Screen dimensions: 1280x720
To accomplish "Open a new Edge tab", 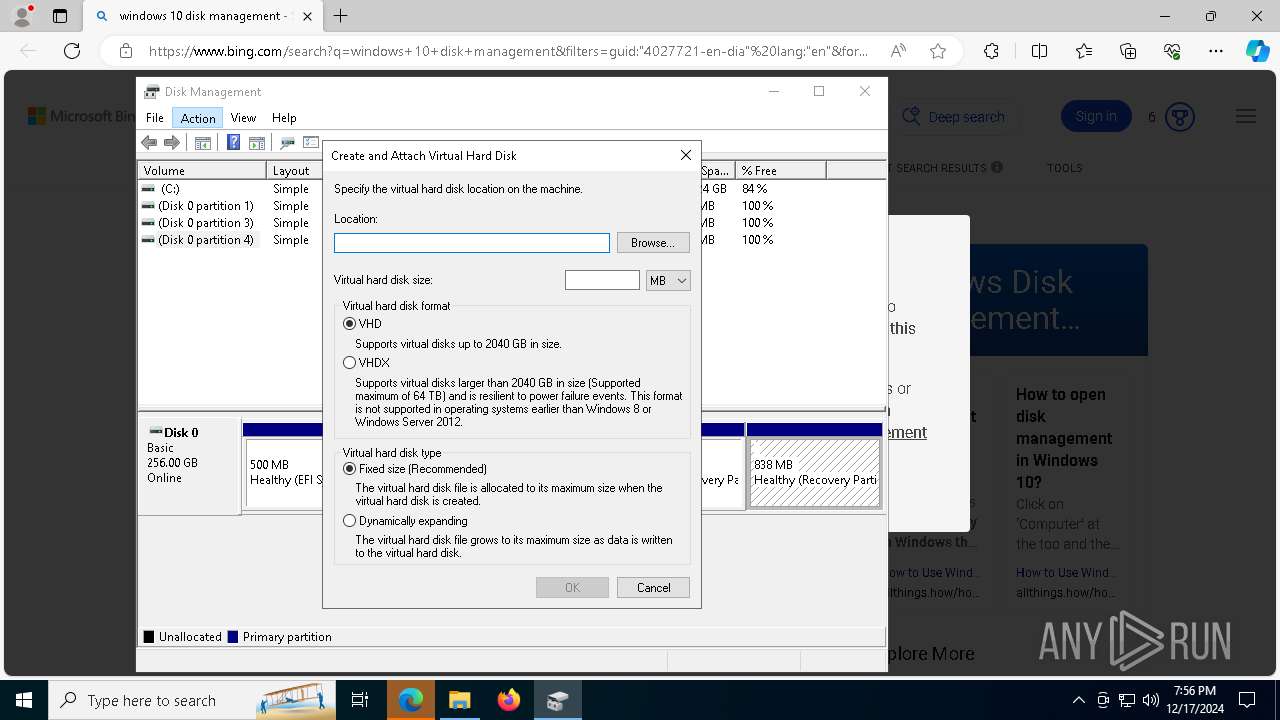I will (x=341, y=16).
